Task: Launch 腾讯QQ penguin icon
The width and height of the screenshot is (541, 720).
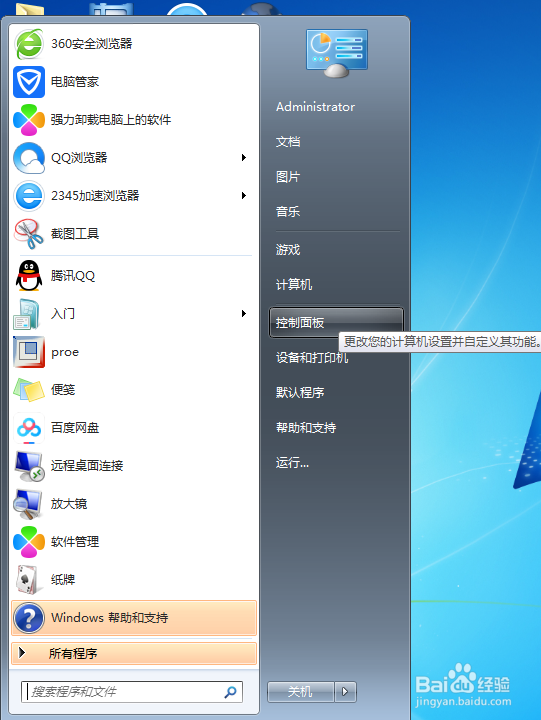Action: click(x=29, y=276)
